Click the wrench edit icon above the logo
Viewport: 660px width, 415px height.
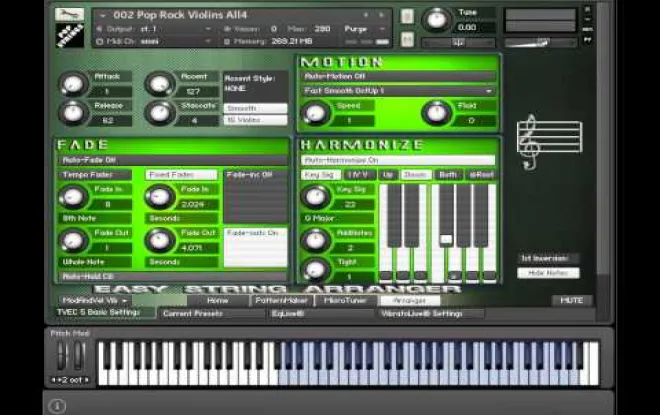[69, 14]
